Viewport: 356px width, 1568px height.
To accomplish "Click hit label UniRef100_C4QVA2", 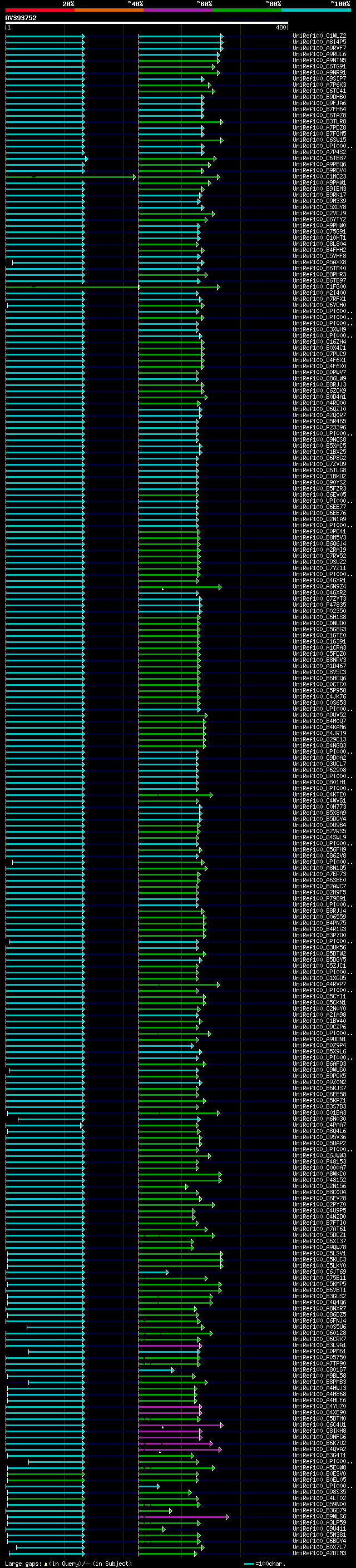I will pyautogui.click(x=319, y=1449).
